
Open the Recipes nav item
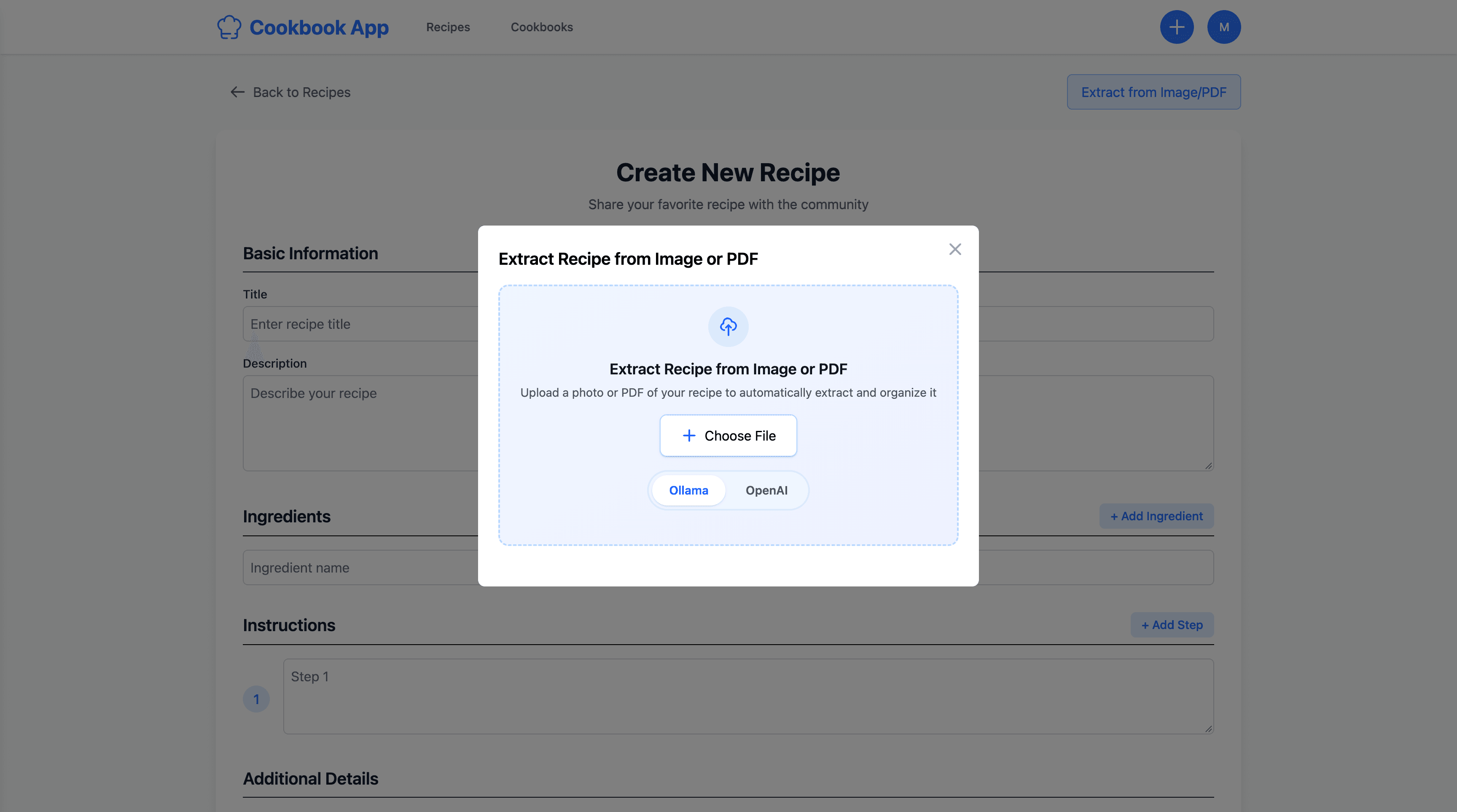click(448, 27)
